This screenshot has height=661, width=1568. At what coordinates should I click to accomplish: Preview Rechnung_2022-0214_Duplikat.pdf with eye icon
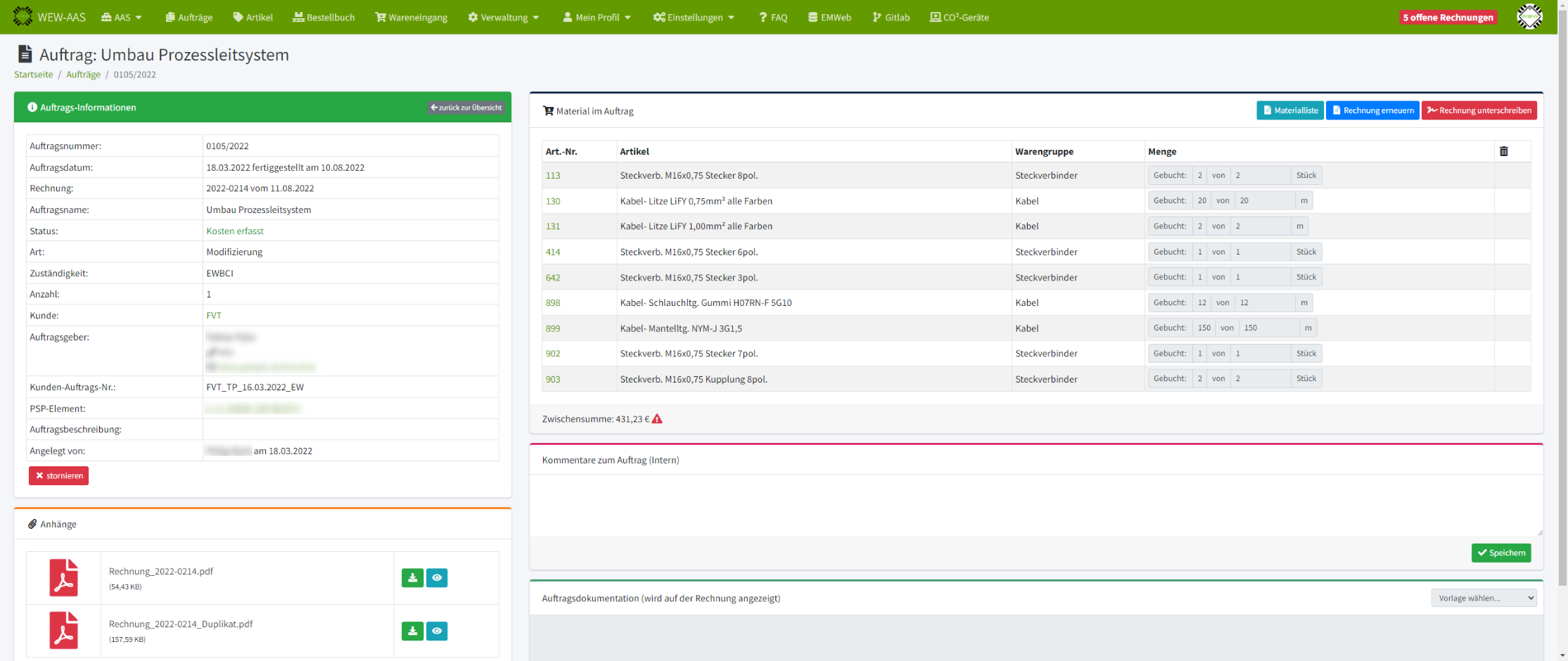point(437,631)
